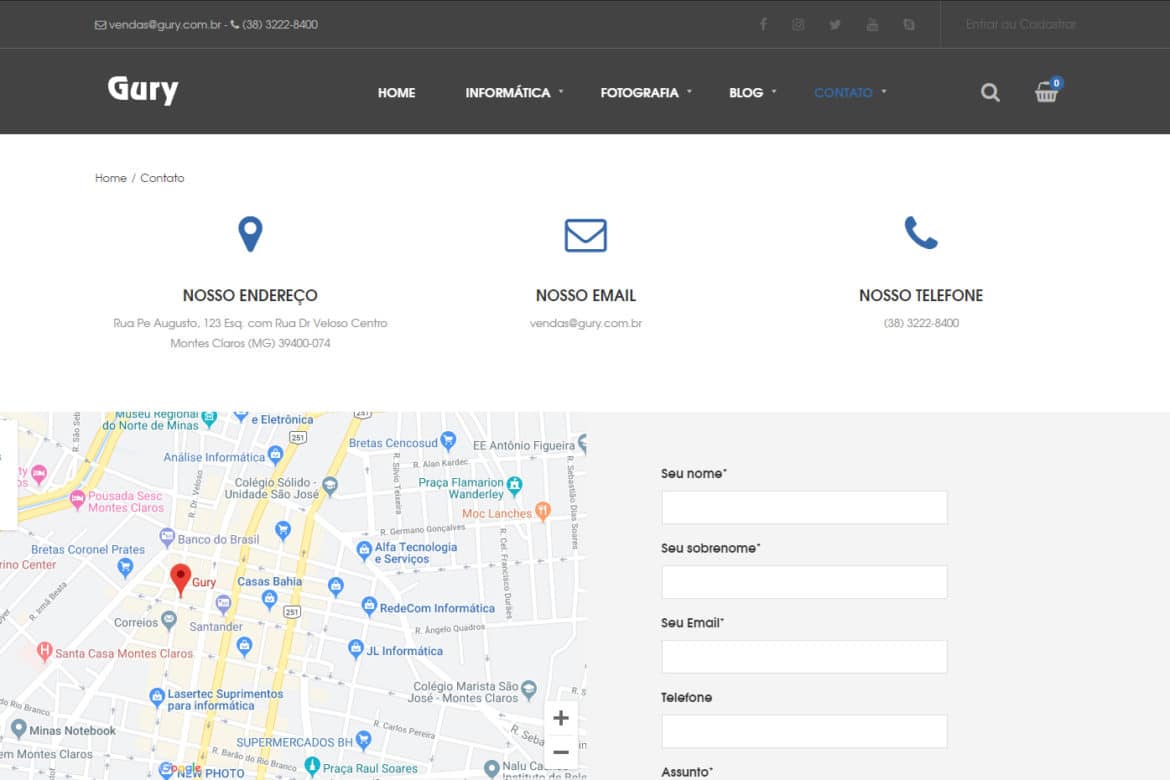
Task: Open the Instagram social link
Action: pos(798,25)
